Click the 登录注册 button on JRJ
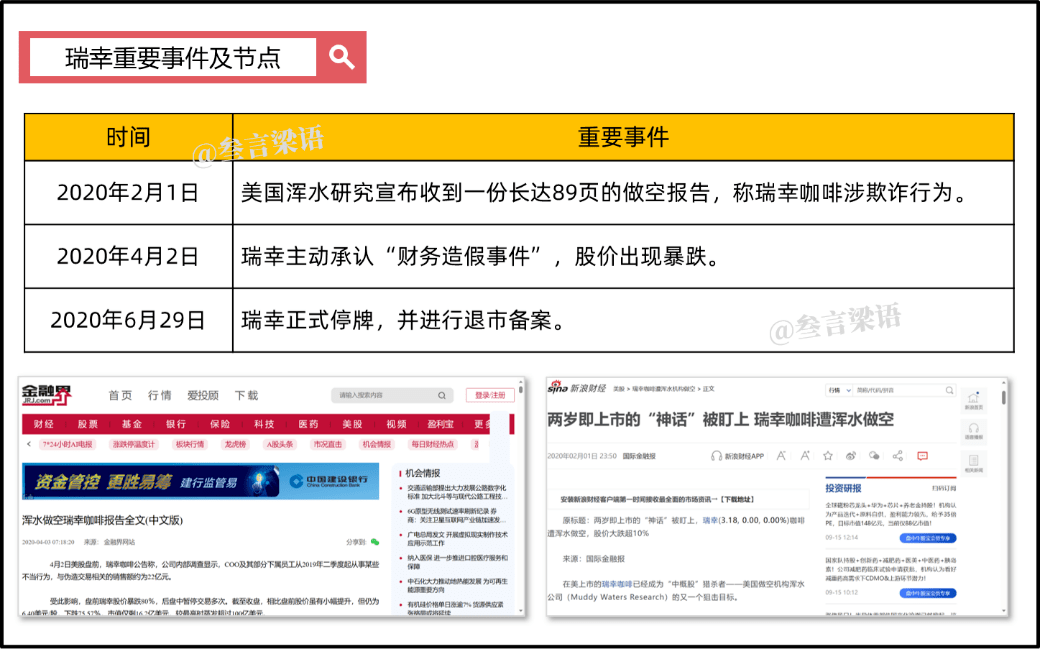 tap(489, 395)
